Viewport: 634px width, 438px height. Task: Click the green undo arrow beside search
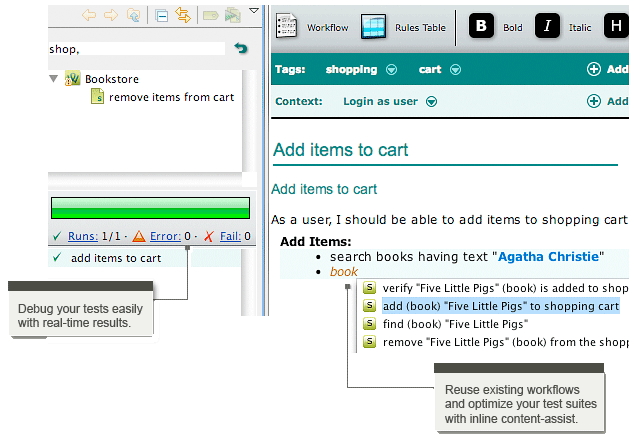point(240,48)
